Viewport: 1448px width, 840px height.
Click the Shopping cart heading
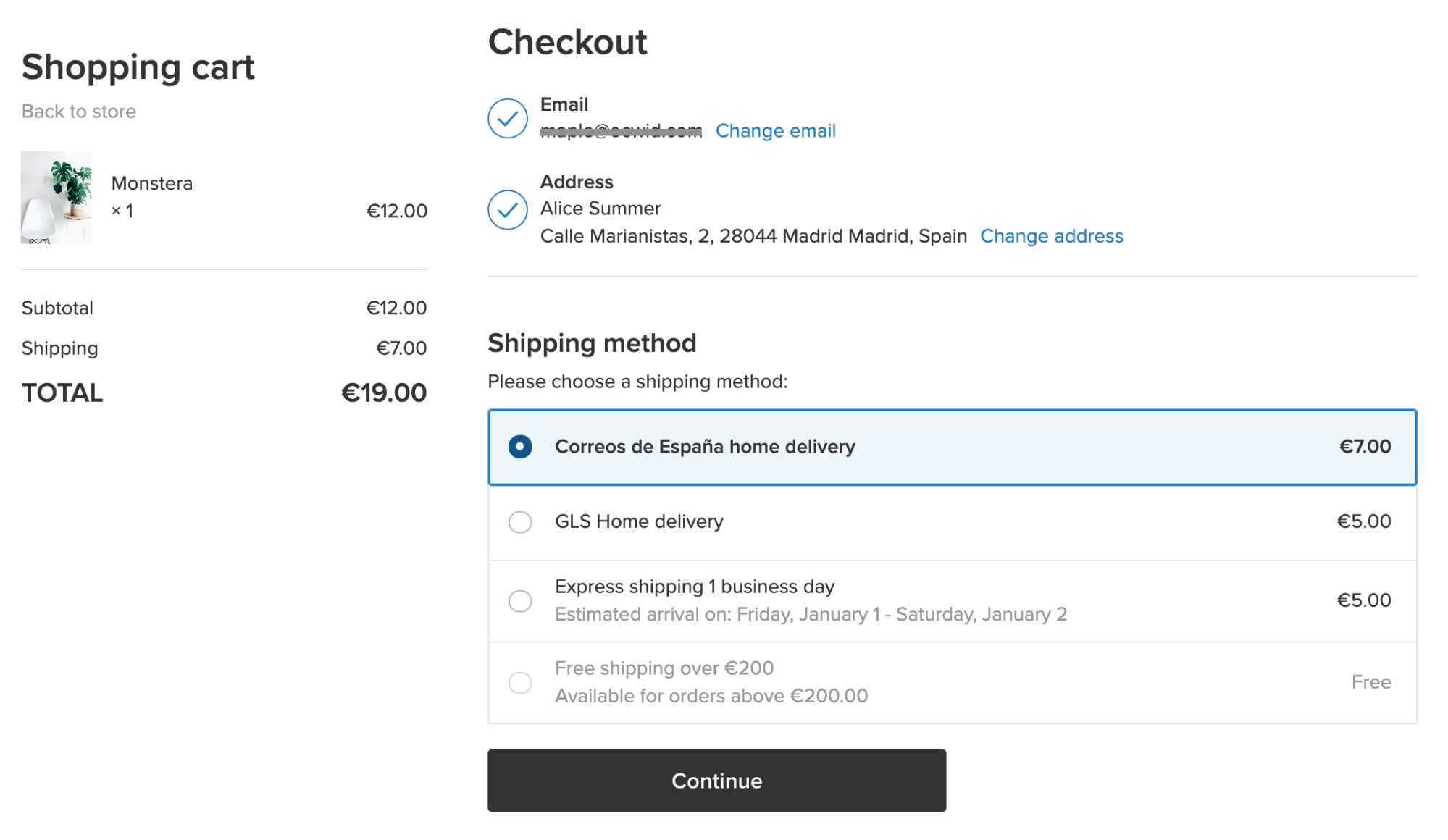[138, 67]
